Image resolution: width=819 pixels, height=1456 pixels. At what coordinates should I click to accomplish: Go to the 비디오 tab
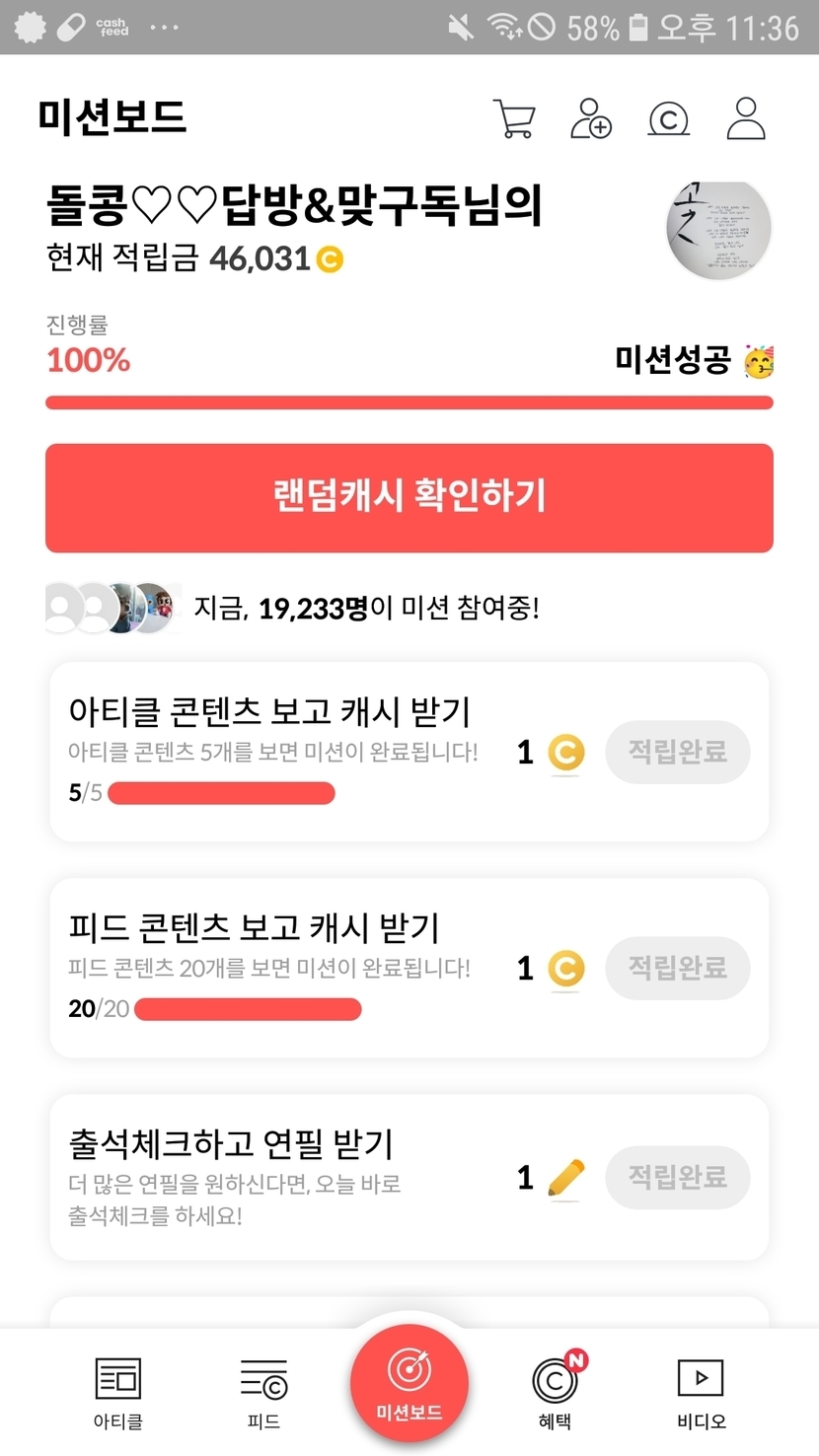(701, 1392)
